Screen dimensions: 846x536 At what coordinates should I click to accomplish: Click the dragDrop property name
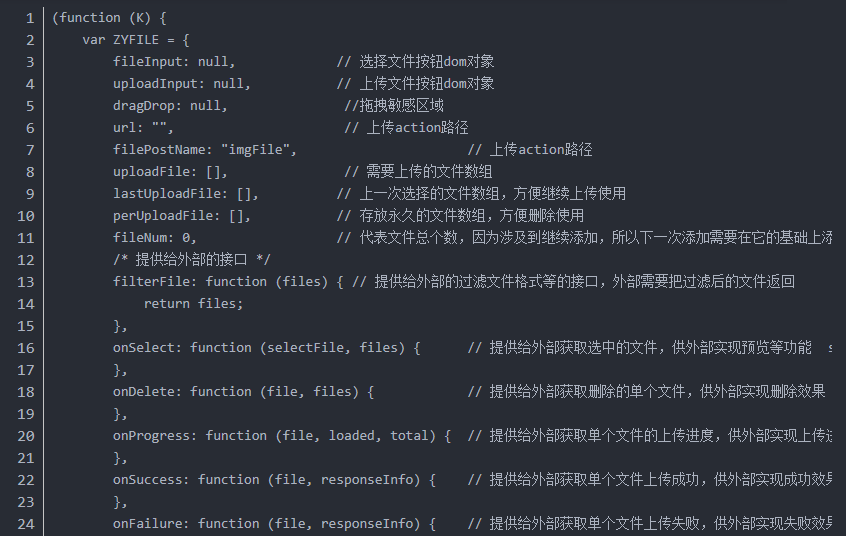click(147, 106)
